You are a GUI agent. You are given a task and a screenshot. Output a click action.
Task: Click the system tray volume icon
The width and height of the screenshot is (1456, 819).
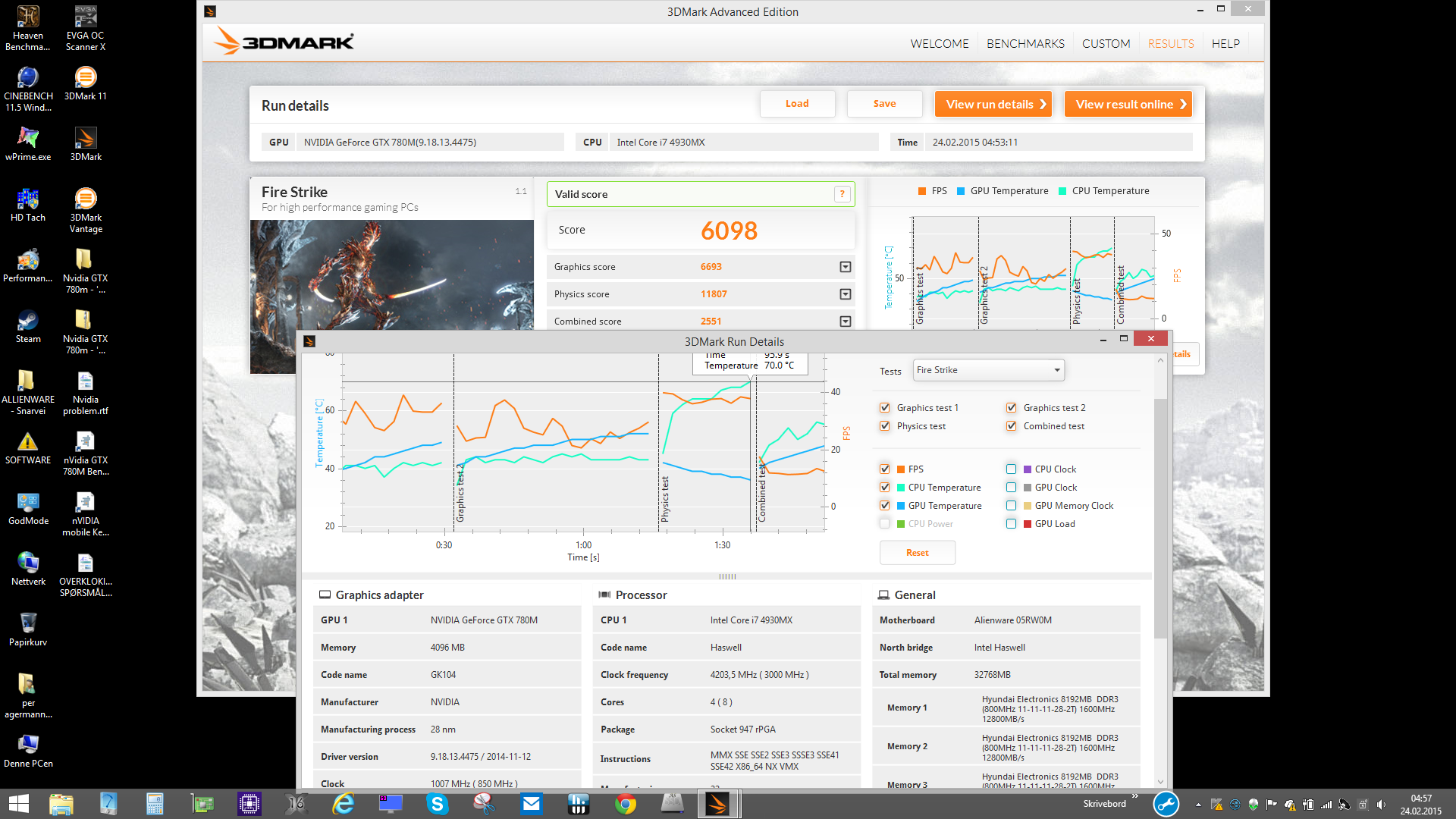(x=1381, y=805)
